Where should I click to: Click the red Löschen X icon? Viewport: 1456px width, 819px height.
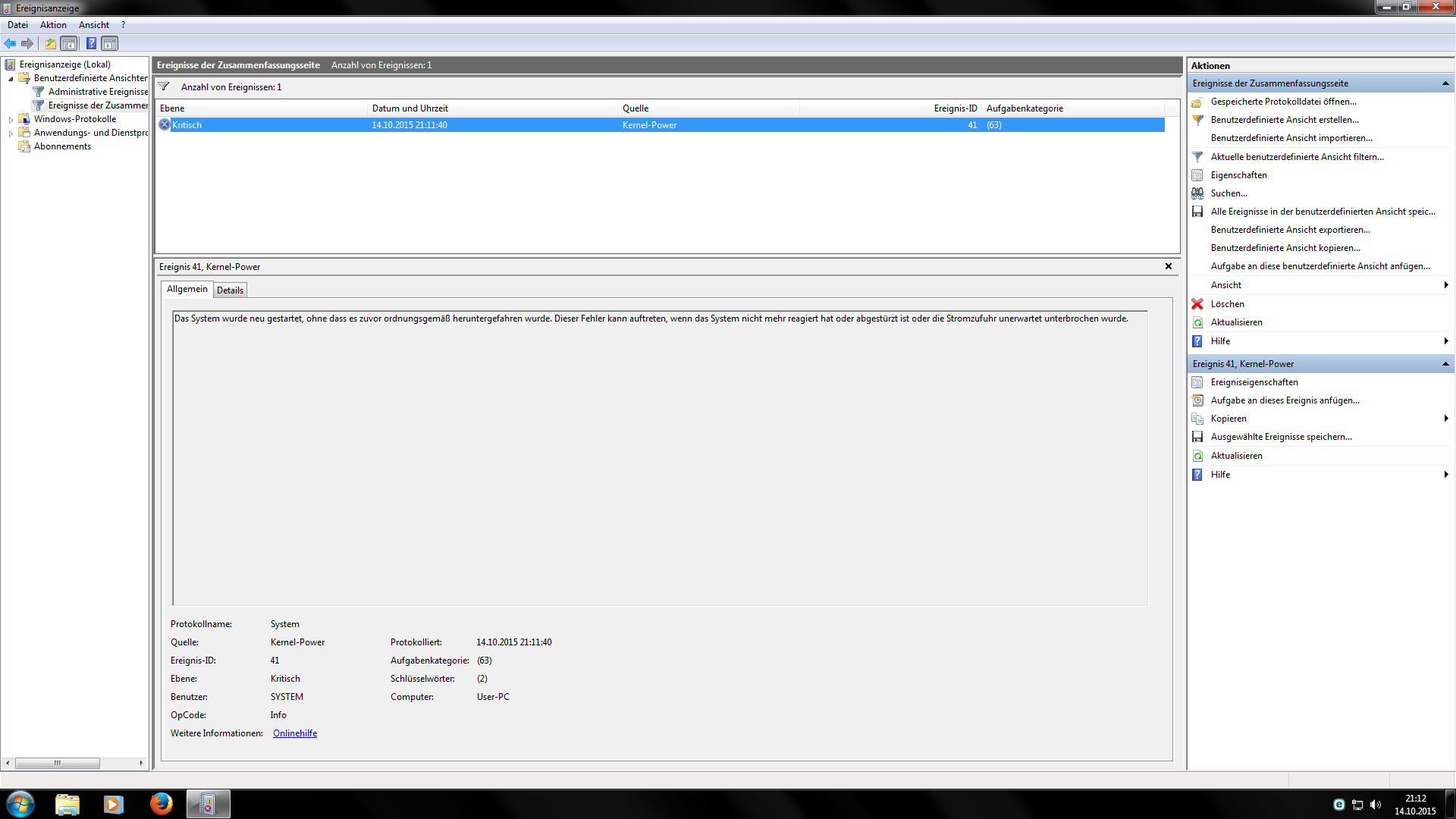pyautogui.click(x=1197, y=304)
